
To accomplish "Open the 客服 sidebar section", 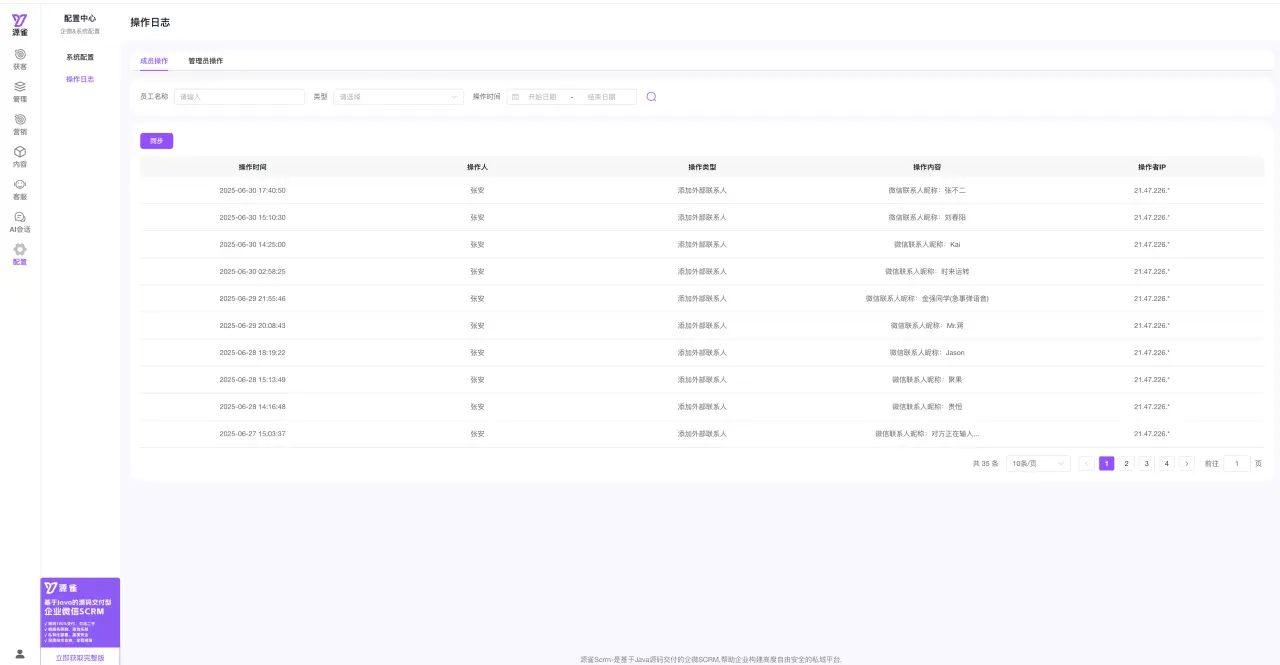I will (x=20, y=190).
